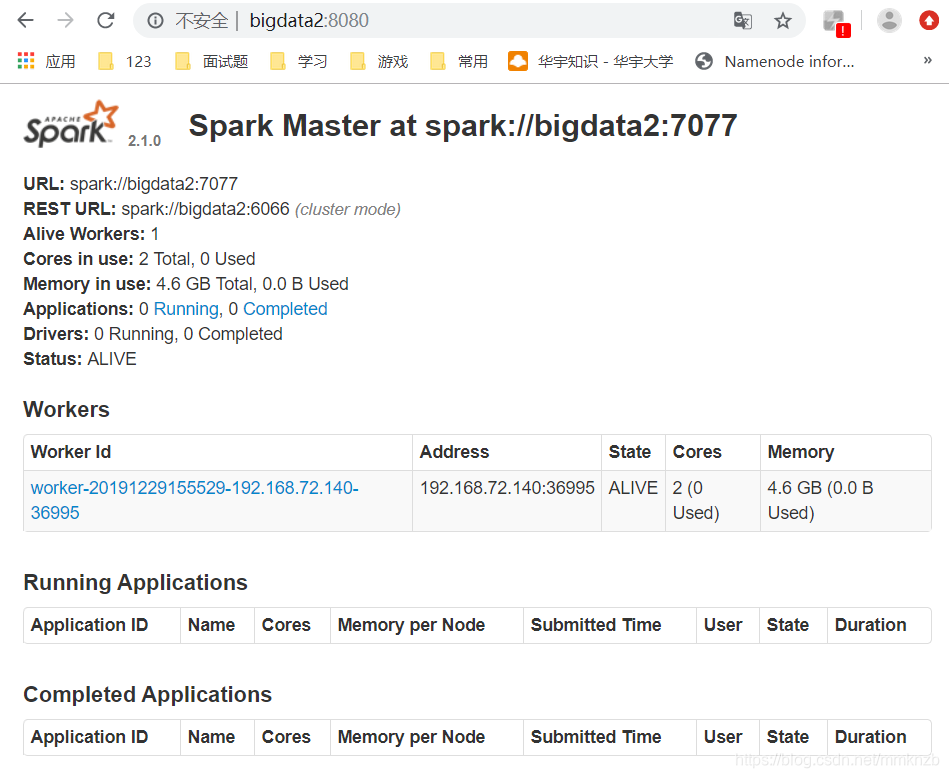Follow the Running applications link
Viewport: 949px width, 778px height.
186,309
